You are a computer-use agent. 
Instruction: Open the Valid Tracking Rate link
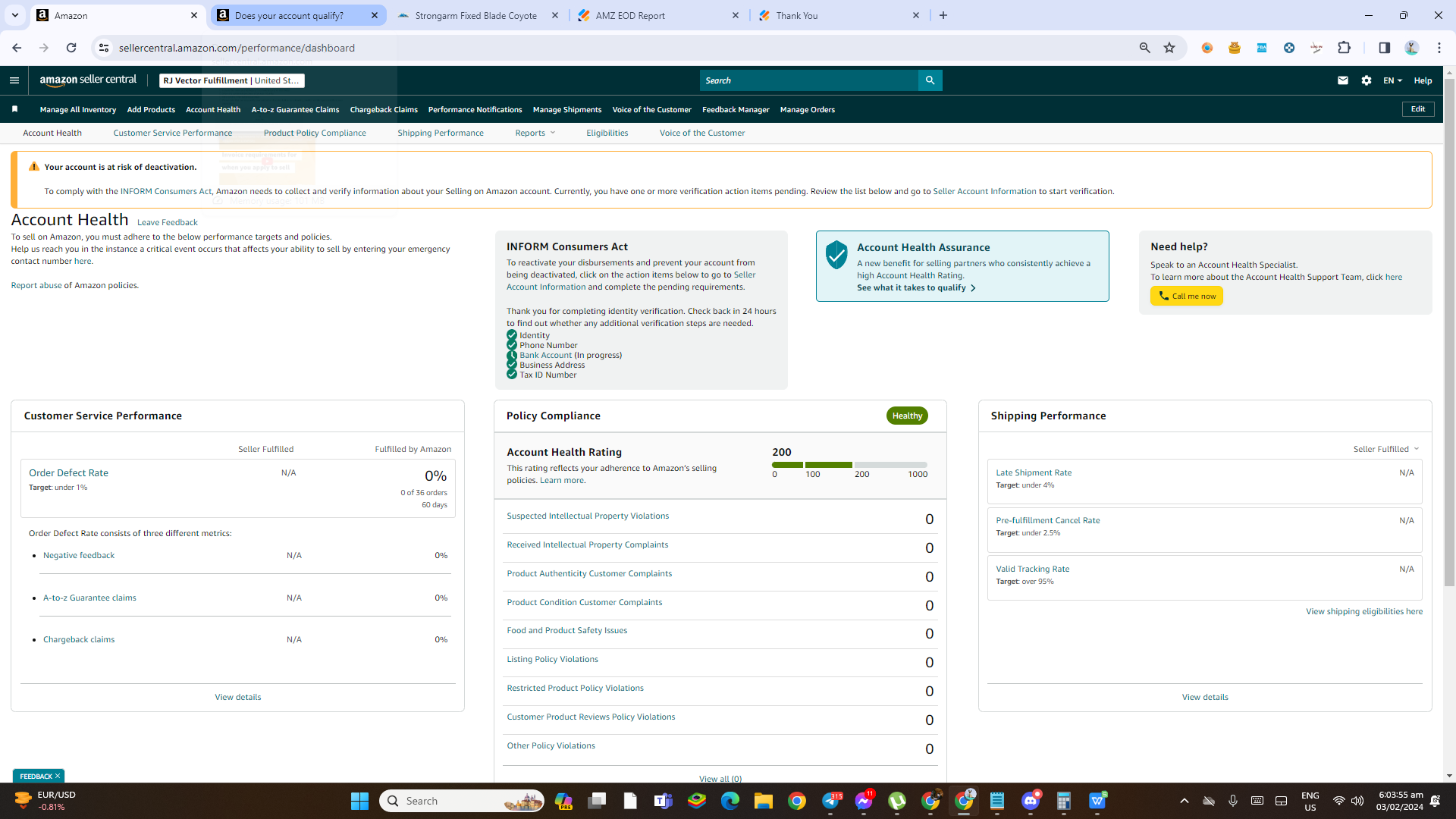click(x=1032, y=569)
